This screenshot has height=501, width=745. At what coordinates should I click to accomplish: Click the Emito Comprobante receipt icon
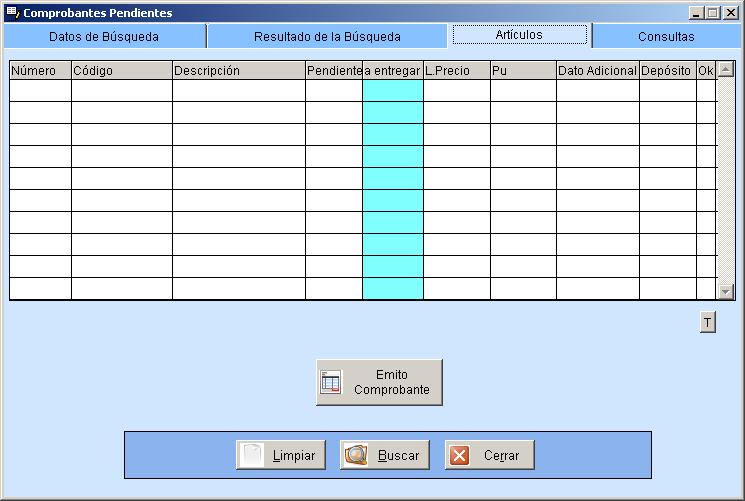[x=331, y=382]
